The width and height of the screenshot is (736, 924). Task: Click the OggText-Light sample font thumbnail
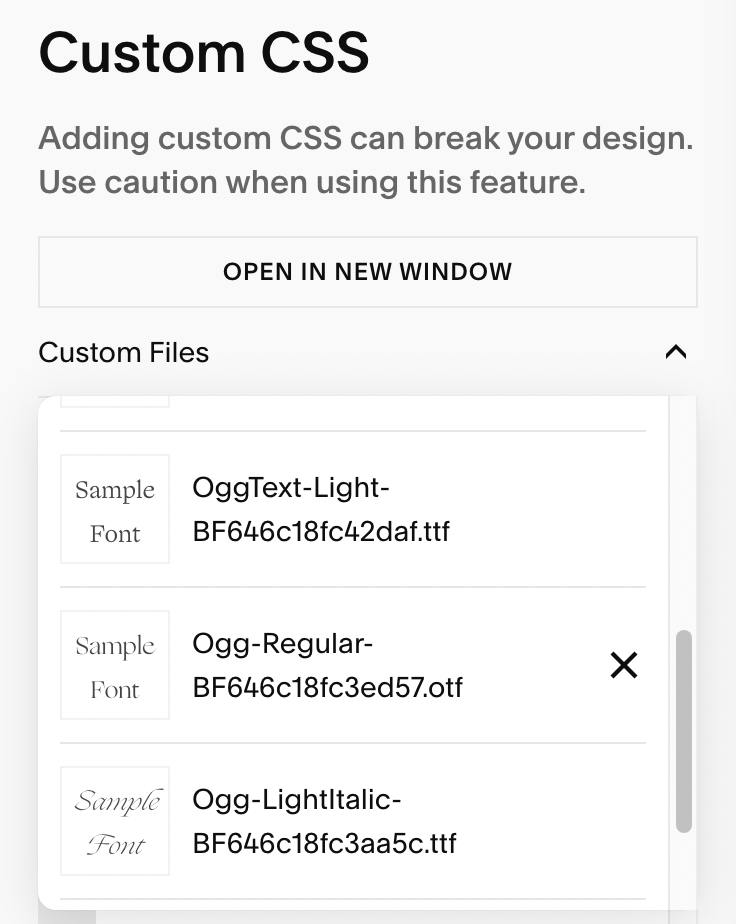tap(115, 509)
